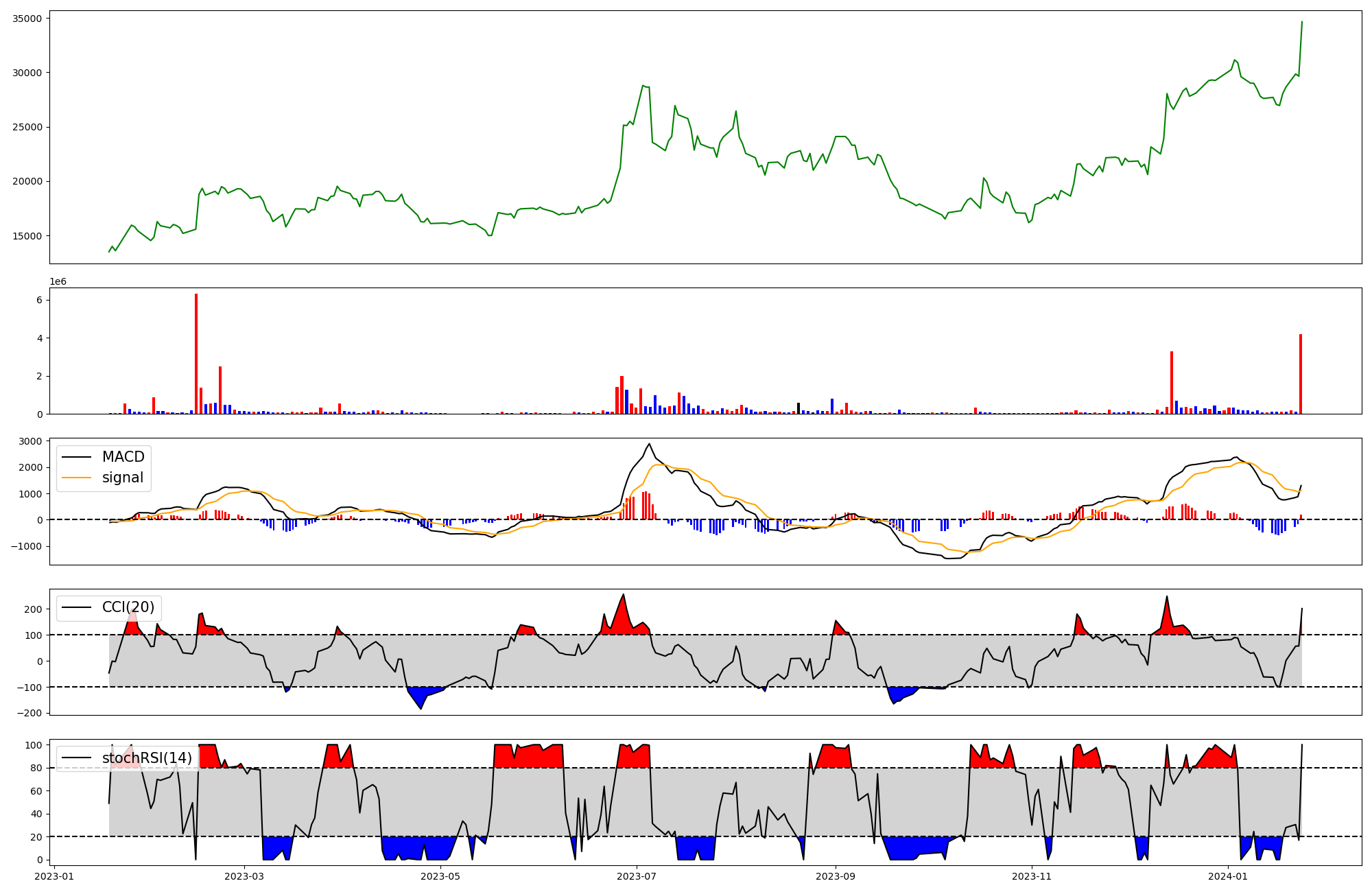
Task: Click the 2023-09 x-axis date label
Action: 835,876
